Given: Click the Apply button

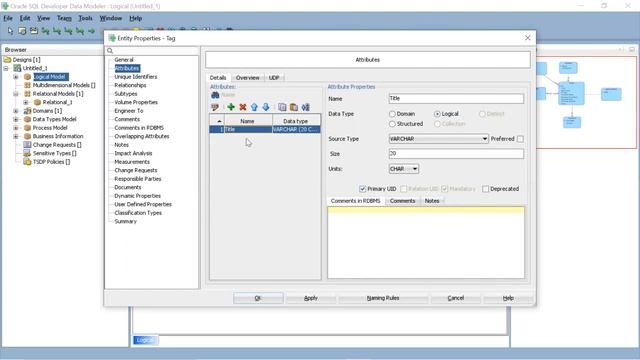Looking at the screenshot, I should click(311, 298).
